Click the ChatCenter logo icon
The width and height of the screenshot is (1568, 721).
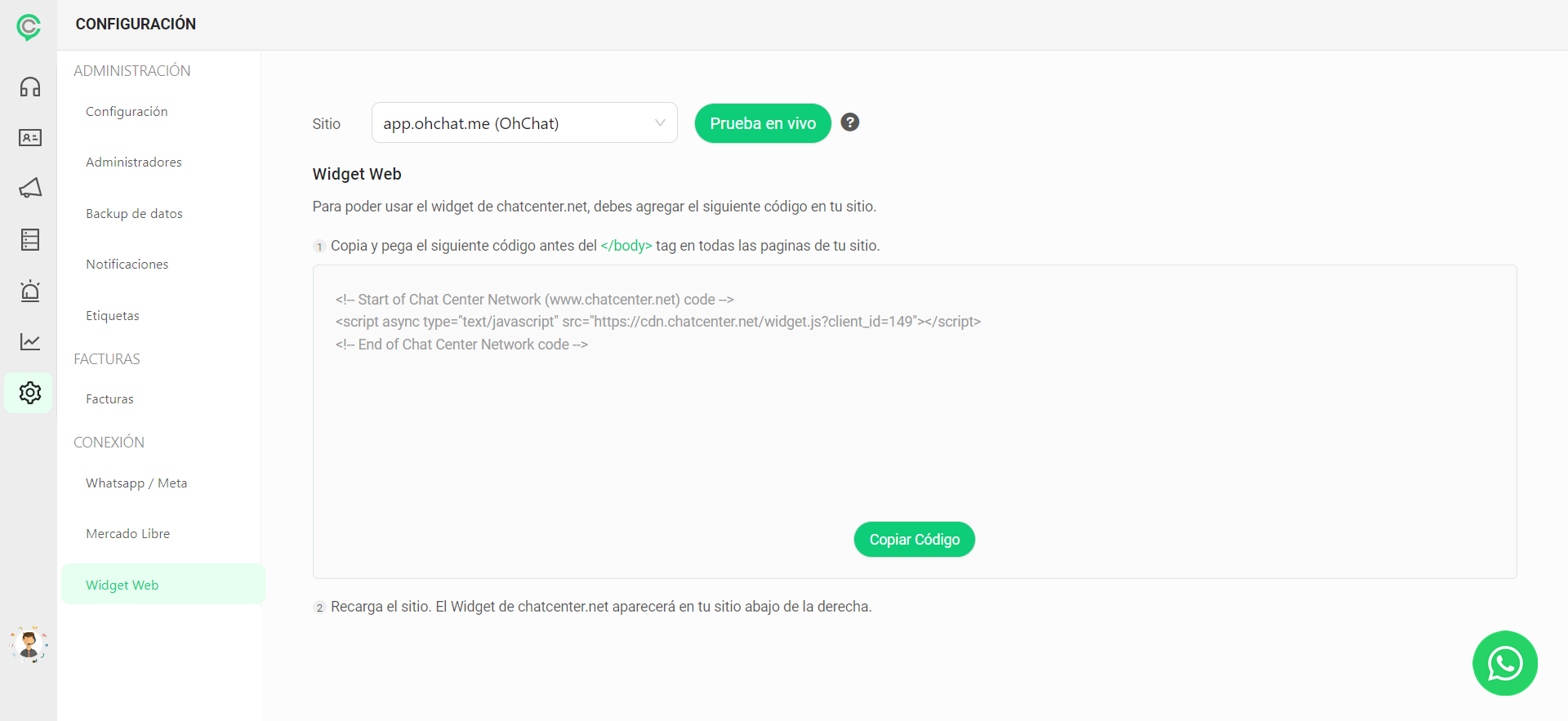[x=29, y=27]
